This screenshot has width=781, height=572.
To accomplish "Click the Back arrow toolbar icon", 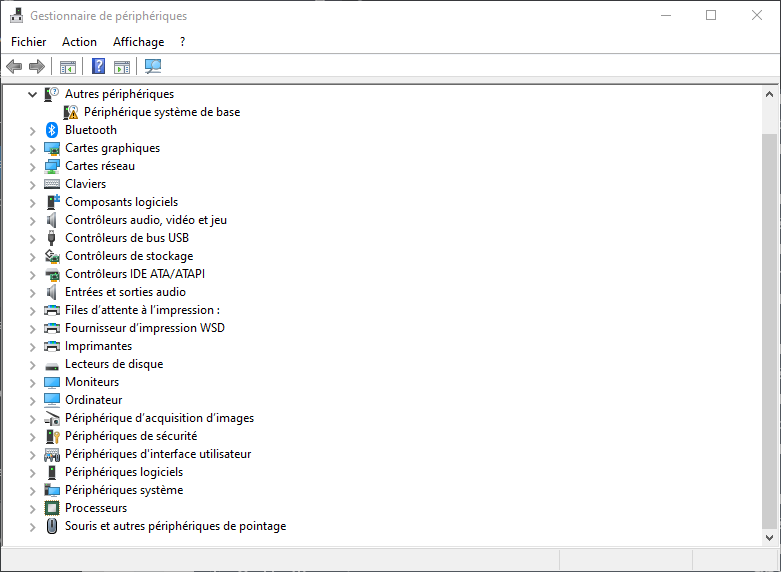I will (14, 67).
